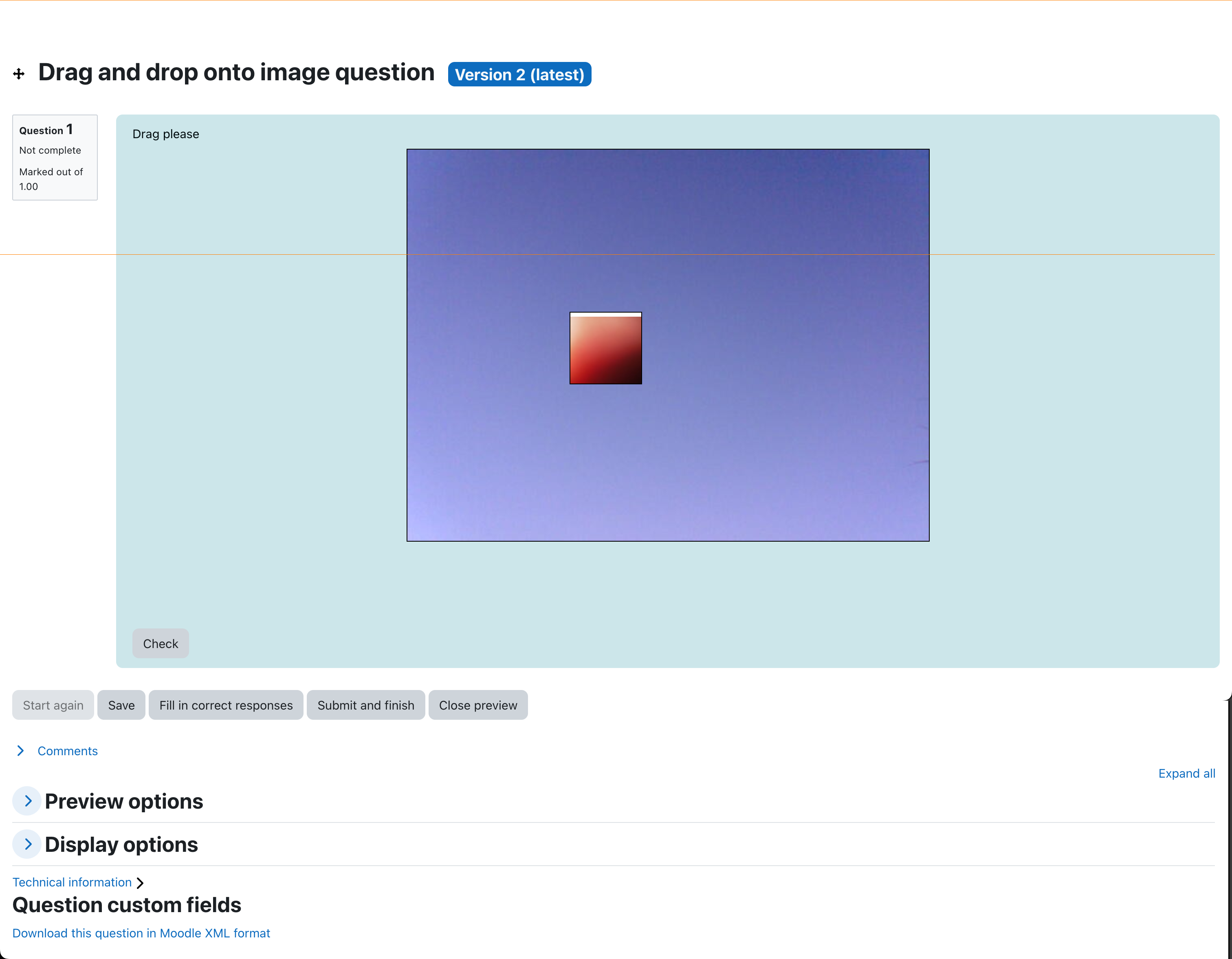
Task: Click the Start again button
Action: pyautogui.click(x=53, y=705)
